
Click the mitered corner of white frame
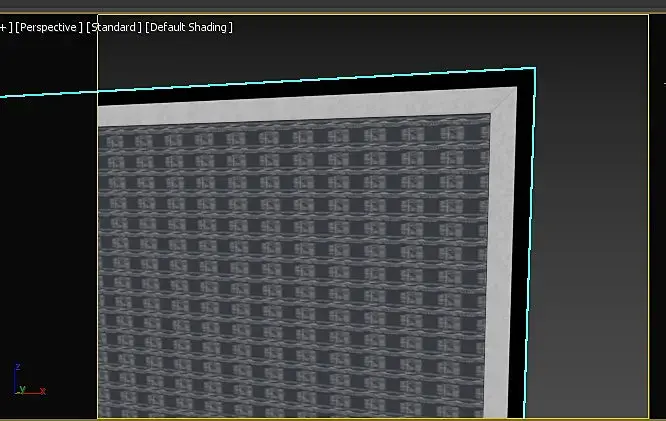pos(504,101)
